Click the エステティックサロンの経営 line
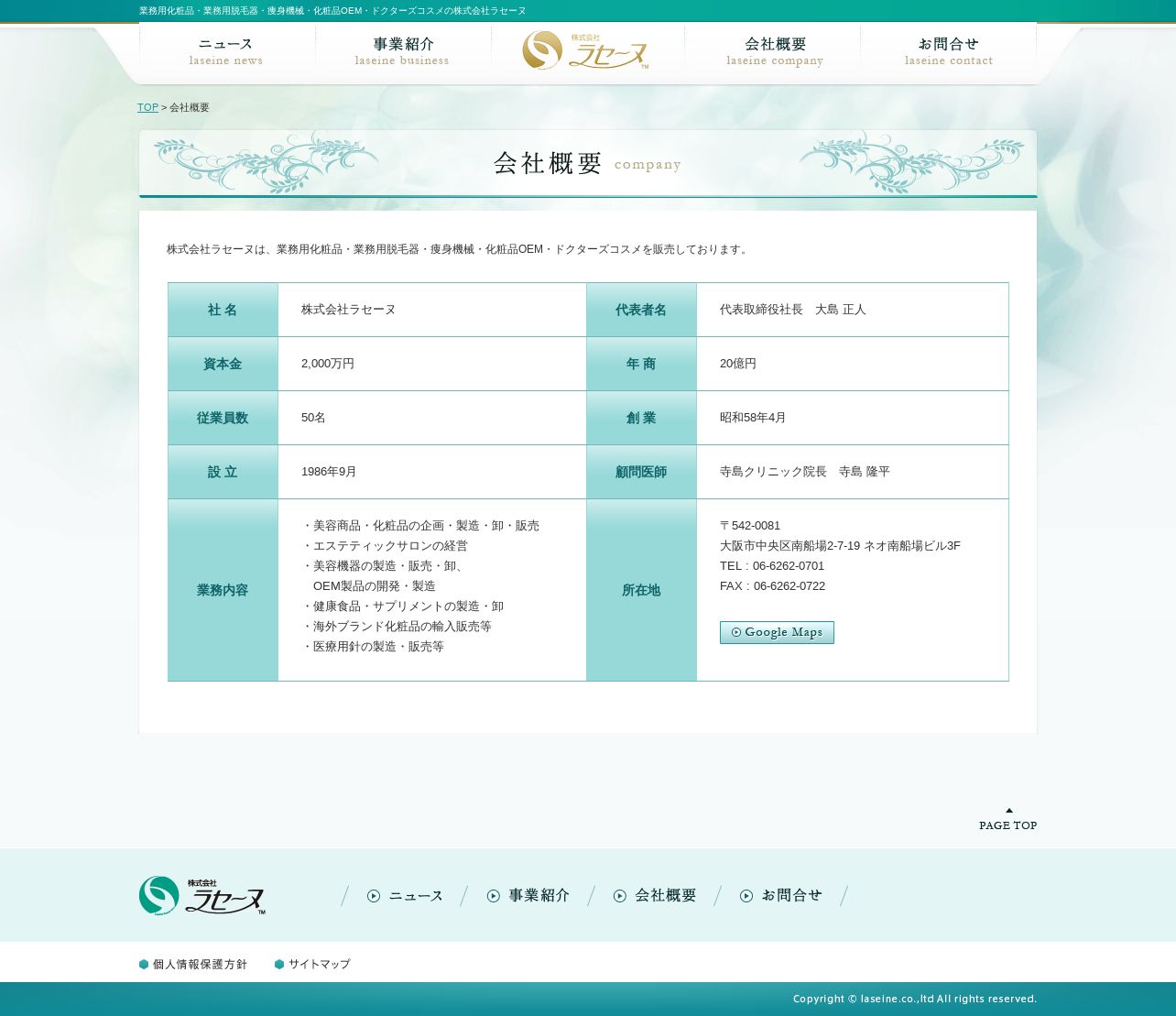The height and width of the screenshot is (1016, 1176). (x=385, y=546)
